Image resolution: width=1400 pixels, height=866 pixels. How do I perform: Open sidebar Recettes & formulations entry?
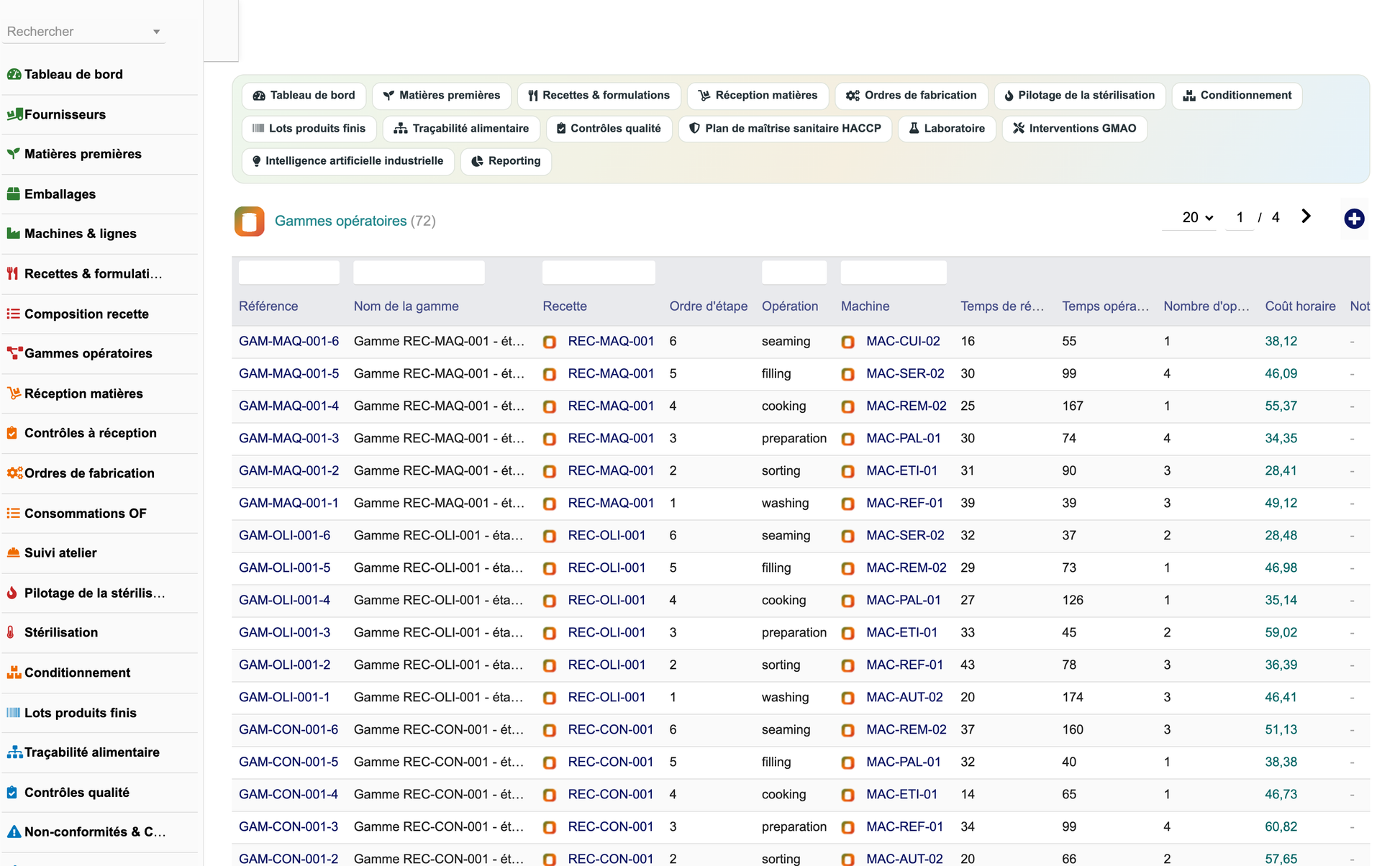tap(84, 273)
